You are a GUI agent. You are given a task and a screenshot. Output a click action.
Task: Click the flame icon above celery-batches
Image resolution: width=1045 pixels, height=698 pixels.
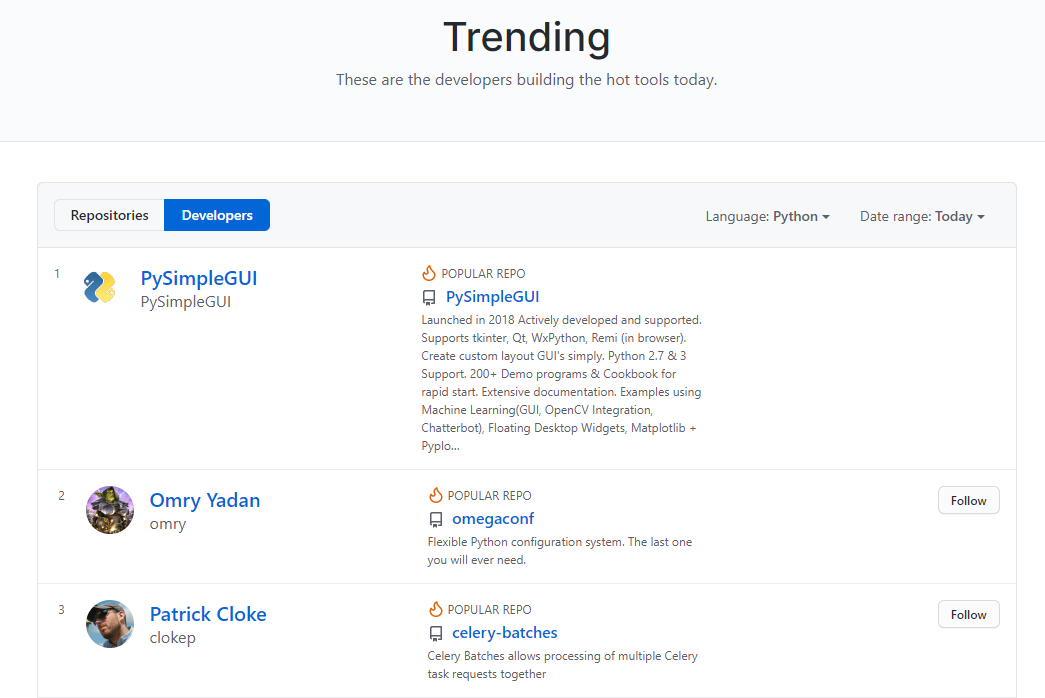tap(436, 609)
